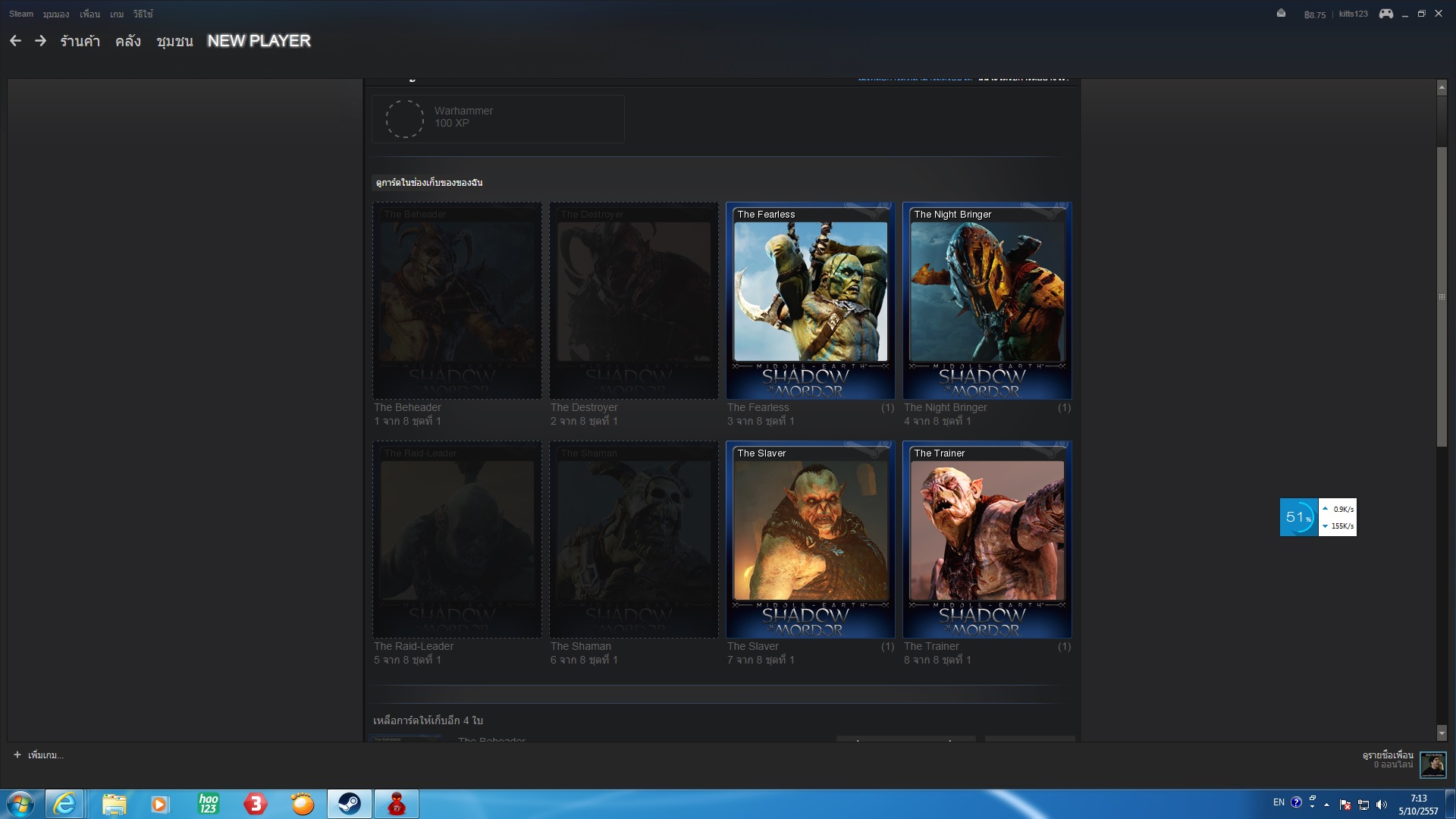Click the kitts123 account name
The image size is (1456, 819).
click(x=1353, y=14)
